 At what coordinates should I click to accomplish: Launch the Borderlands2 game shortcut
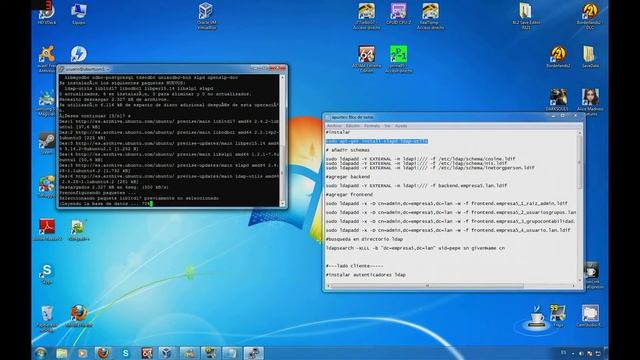click(558, 56)
